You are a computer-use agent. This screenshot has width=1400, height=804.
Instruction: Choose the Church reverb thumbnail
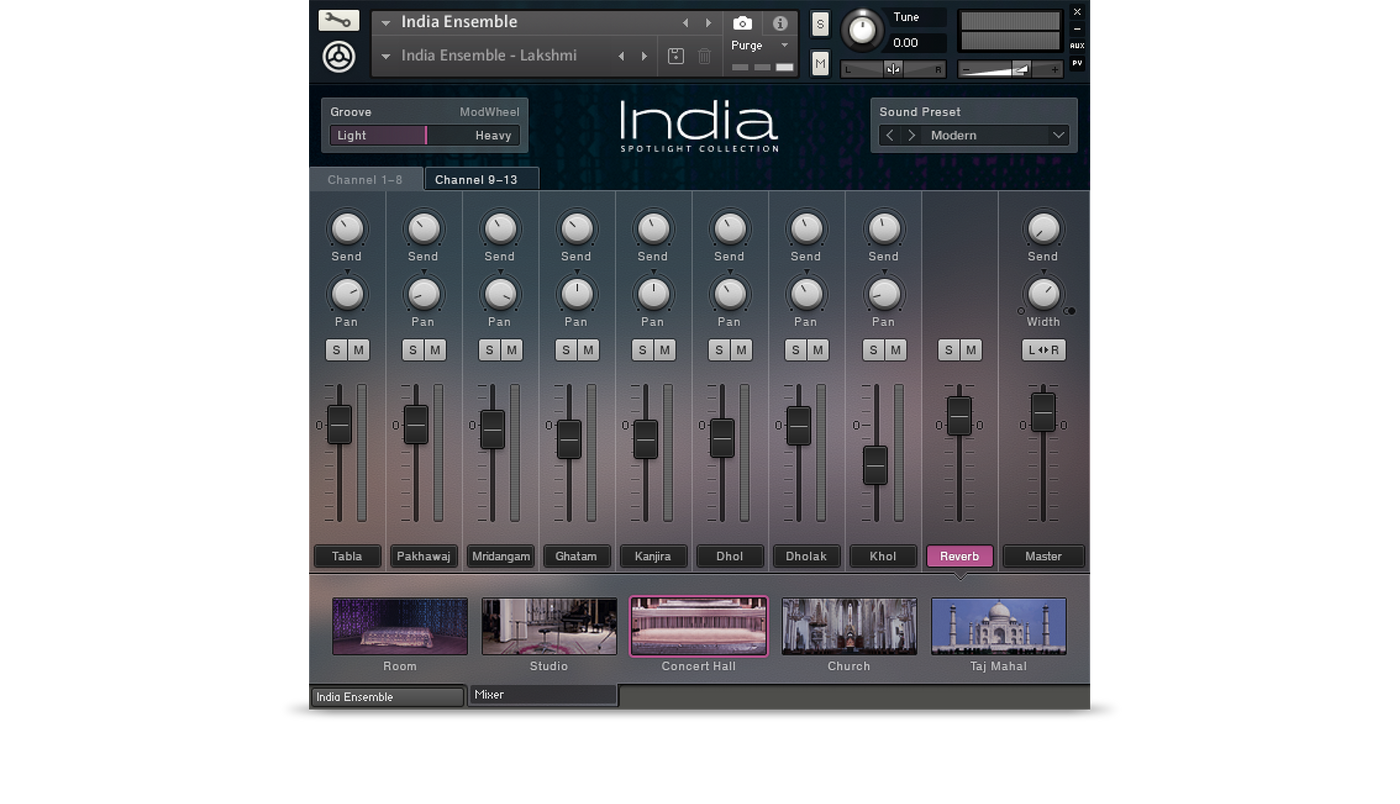coord(849,626)
